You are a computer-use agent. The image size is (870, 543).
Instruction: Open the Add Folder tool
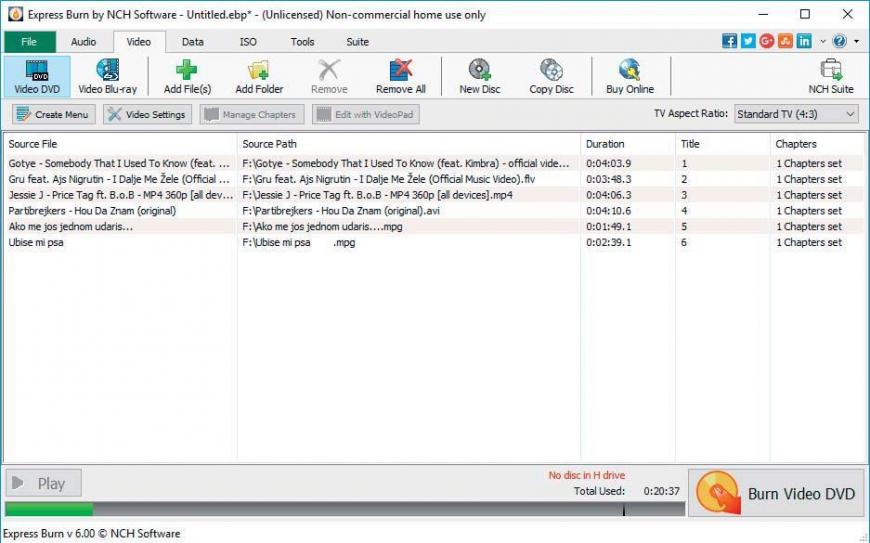click(259, 77)
